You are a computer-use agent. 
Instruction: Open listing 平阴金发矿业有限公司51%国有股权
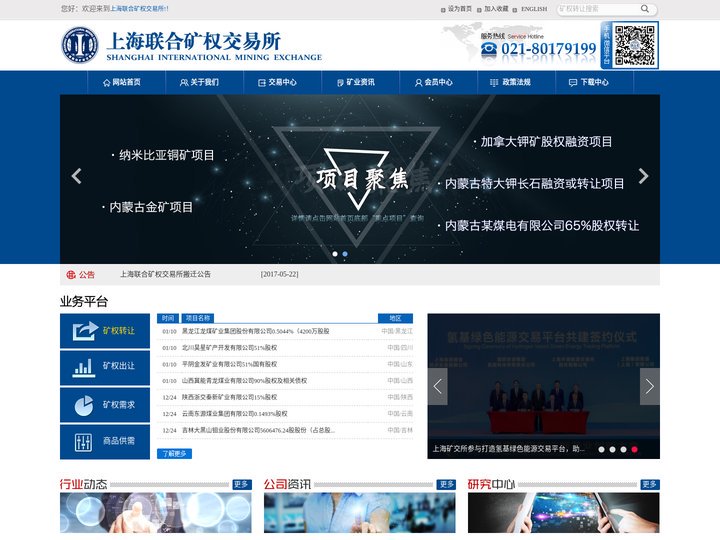click(x=230, y=364)
